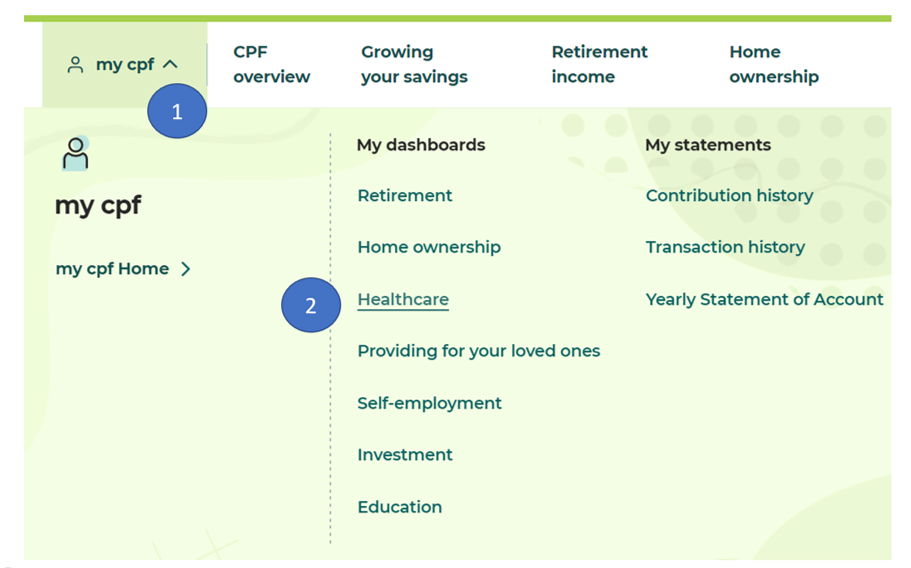911x568 pixels.
Task: Go to my cpf Home link
Action: pyautogui.click(x=112, y=269)
